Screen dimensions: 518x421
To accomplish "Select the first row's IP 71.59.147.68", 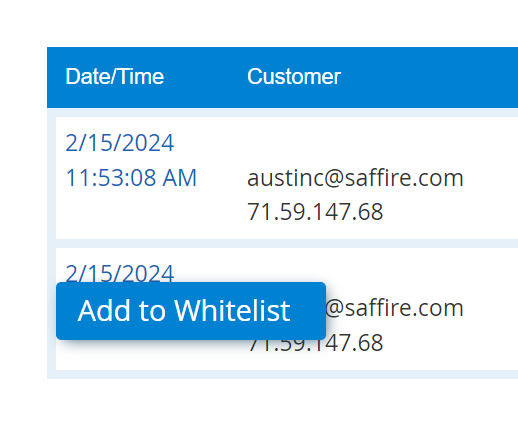I will [x=315, y=212].
